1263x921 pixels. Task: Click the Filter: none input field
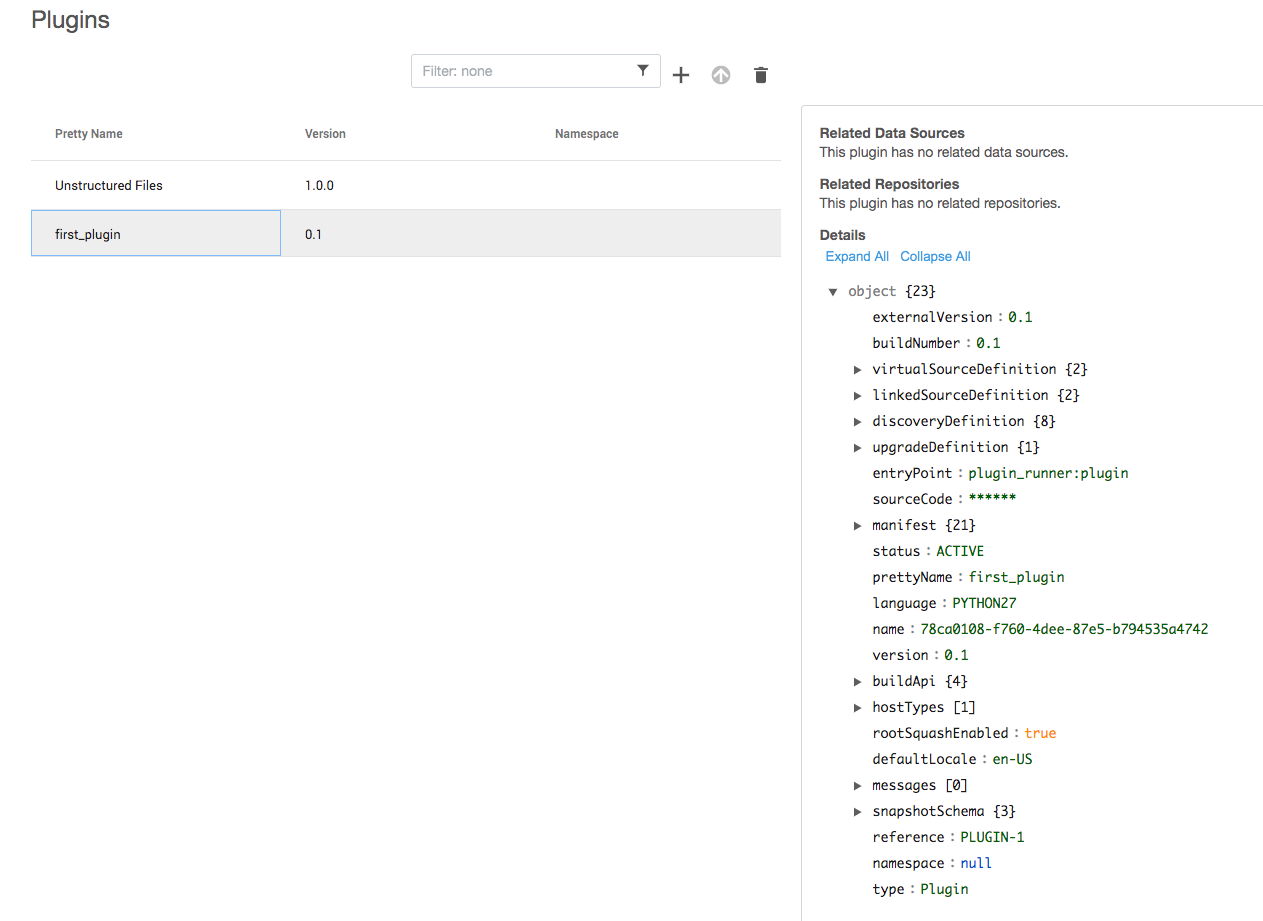[x=520, y=71]
